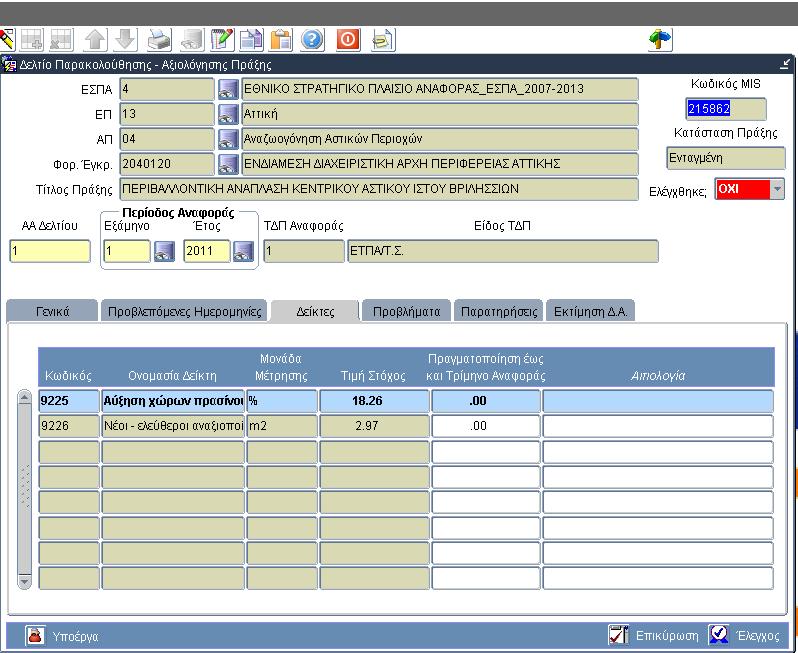Click the ΤΔΠ Αναφοράς field
The image size is (798, 653).
304,251
